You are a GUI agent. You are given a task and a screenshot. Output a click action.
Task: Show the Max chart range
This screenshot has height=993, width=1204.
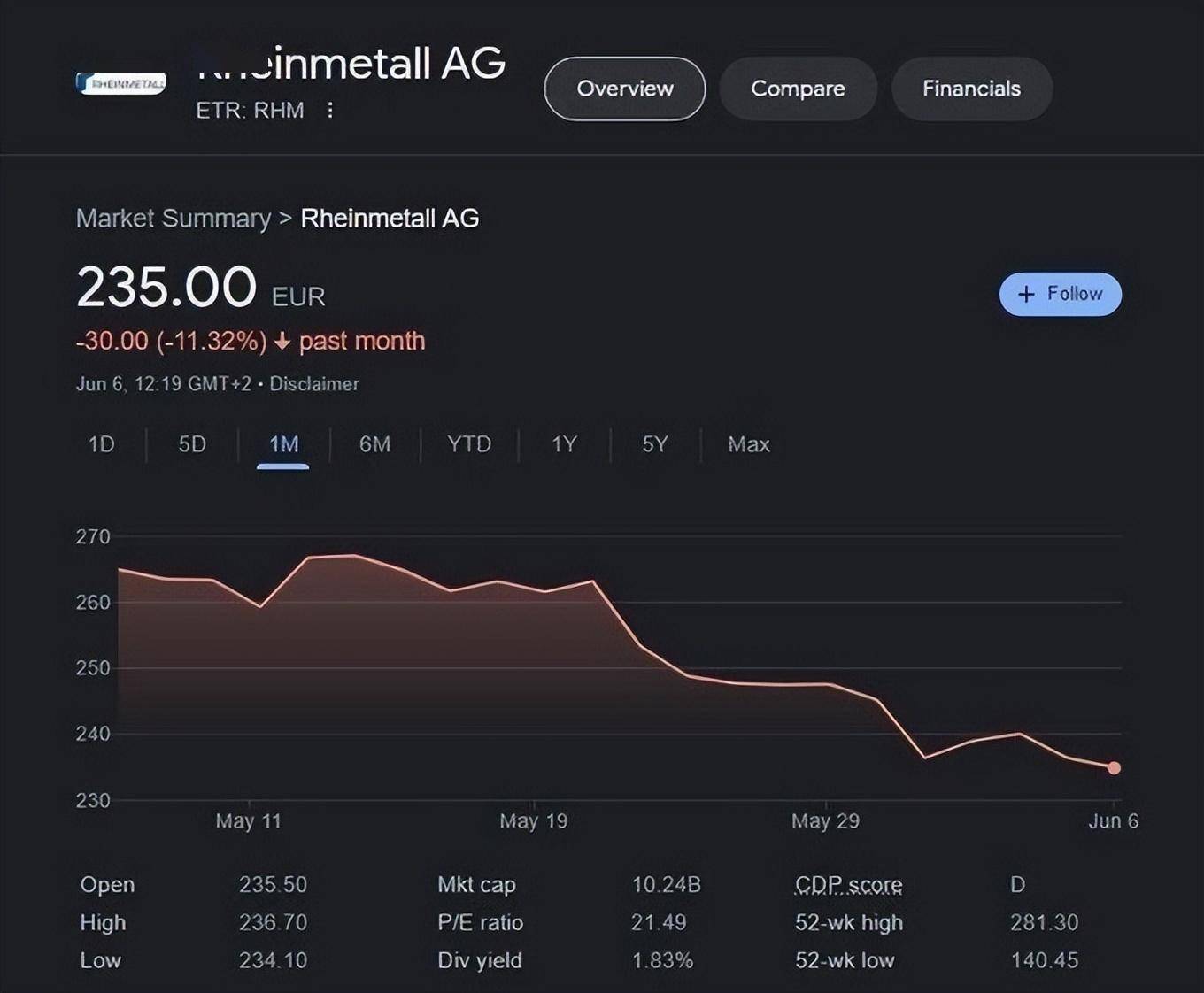tap(749, 444)
